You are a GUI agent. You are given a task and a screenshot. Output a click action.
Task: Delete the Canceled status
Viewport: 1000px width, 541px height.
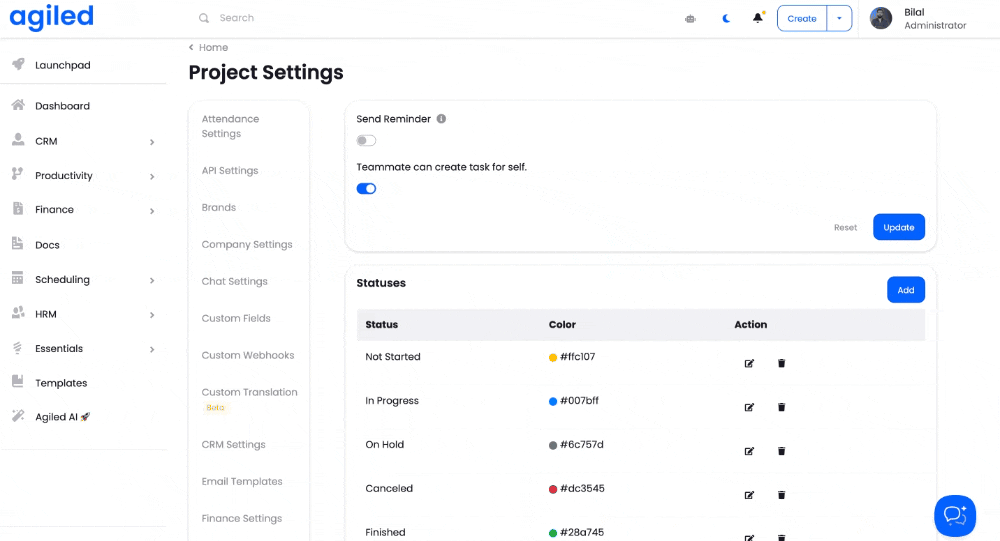click(x=781, y=495)
